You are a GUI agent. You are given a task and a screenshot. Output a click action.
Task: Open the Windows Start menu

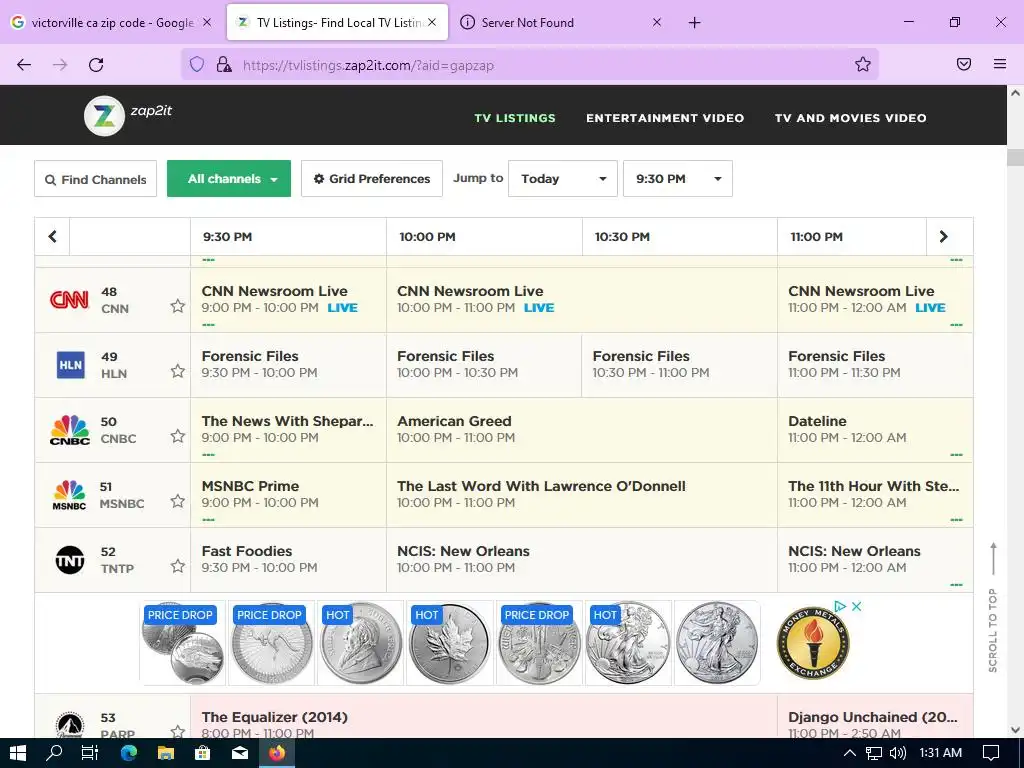18,753
